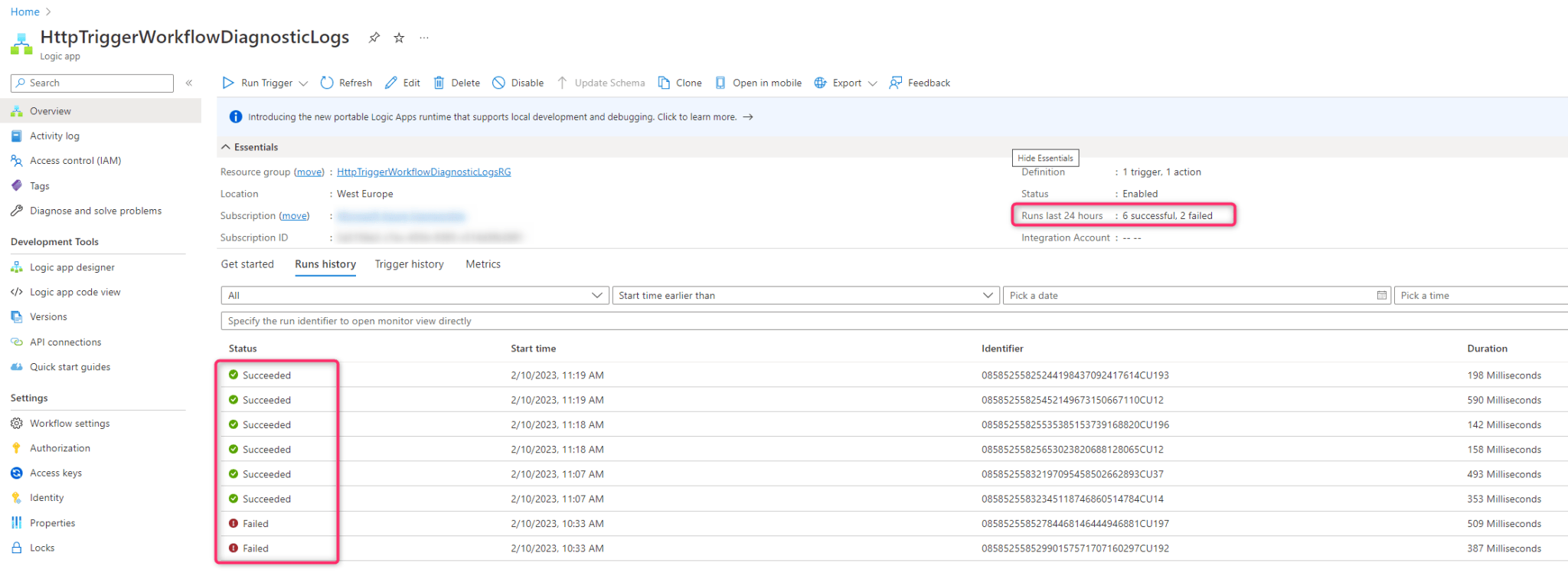The width and height of the screenshot is (1568, 573).
Task: Collapse the Essentials section
Action: (226, 147)
